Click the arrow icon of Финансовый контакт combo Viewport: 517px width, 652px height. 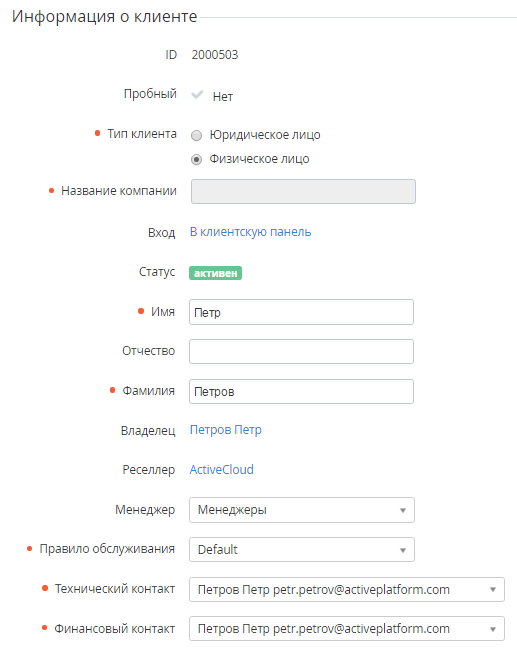click(x=493, y=629)
